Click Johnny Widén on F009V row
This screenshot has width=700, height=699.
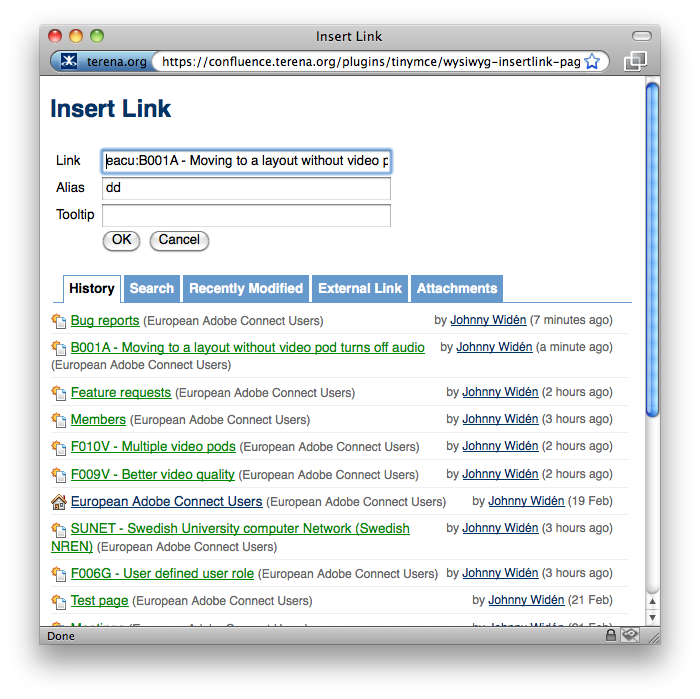(500, 474)
